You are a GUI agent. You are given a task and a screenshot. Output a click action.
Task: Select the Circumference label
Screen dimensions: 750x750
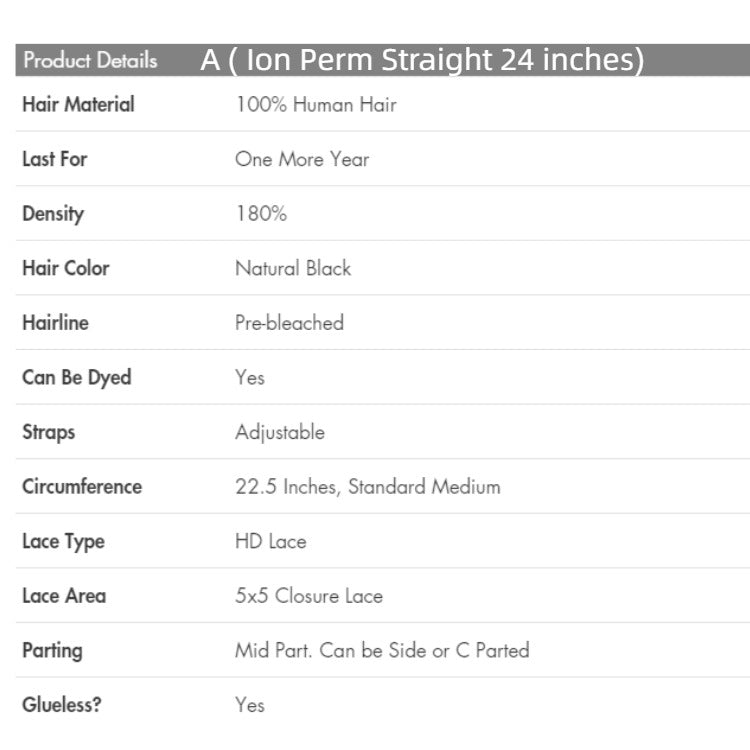click(x=82, y=487)
